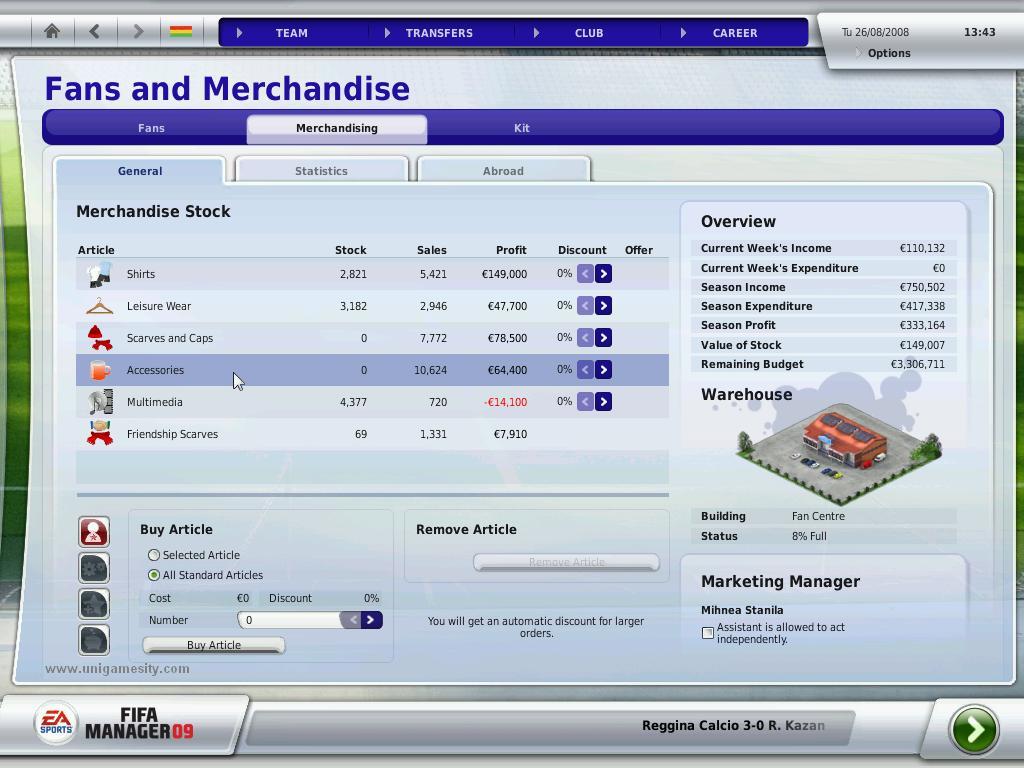
Task: Switch to the Statistics tab
Action: (321, 171)
